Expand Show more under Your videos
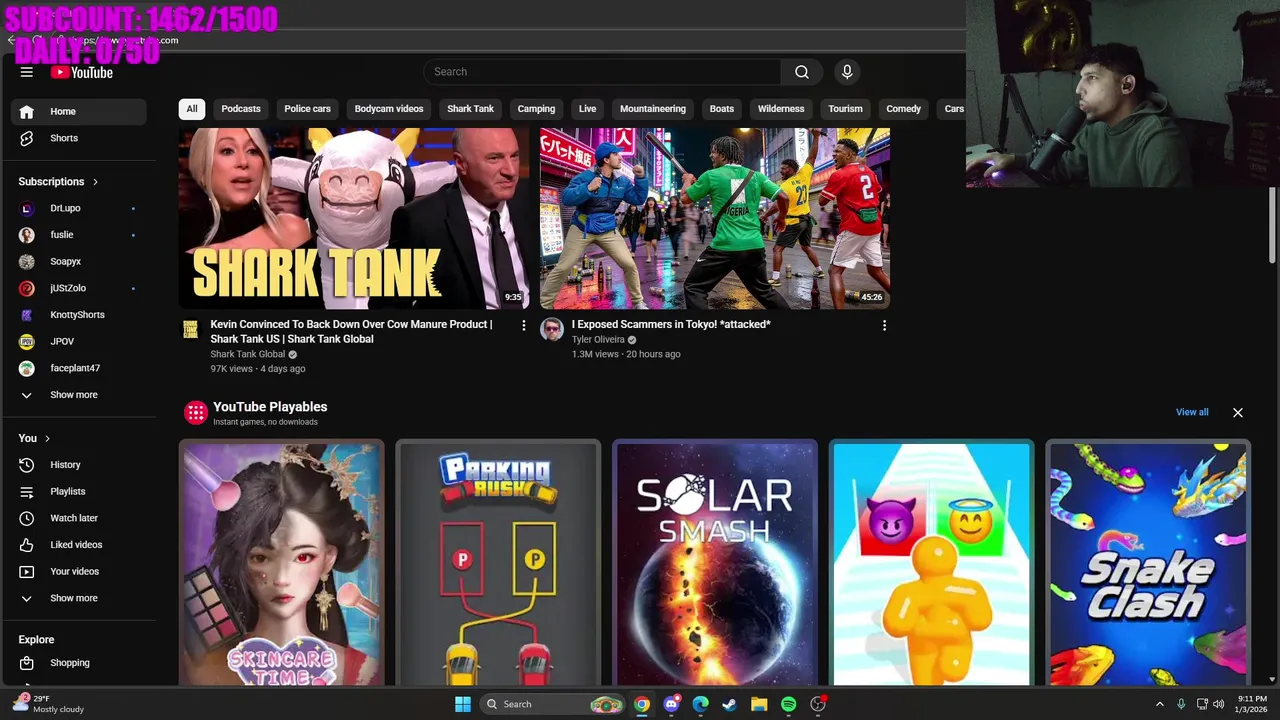The image size is (1280, 720). 79,598
